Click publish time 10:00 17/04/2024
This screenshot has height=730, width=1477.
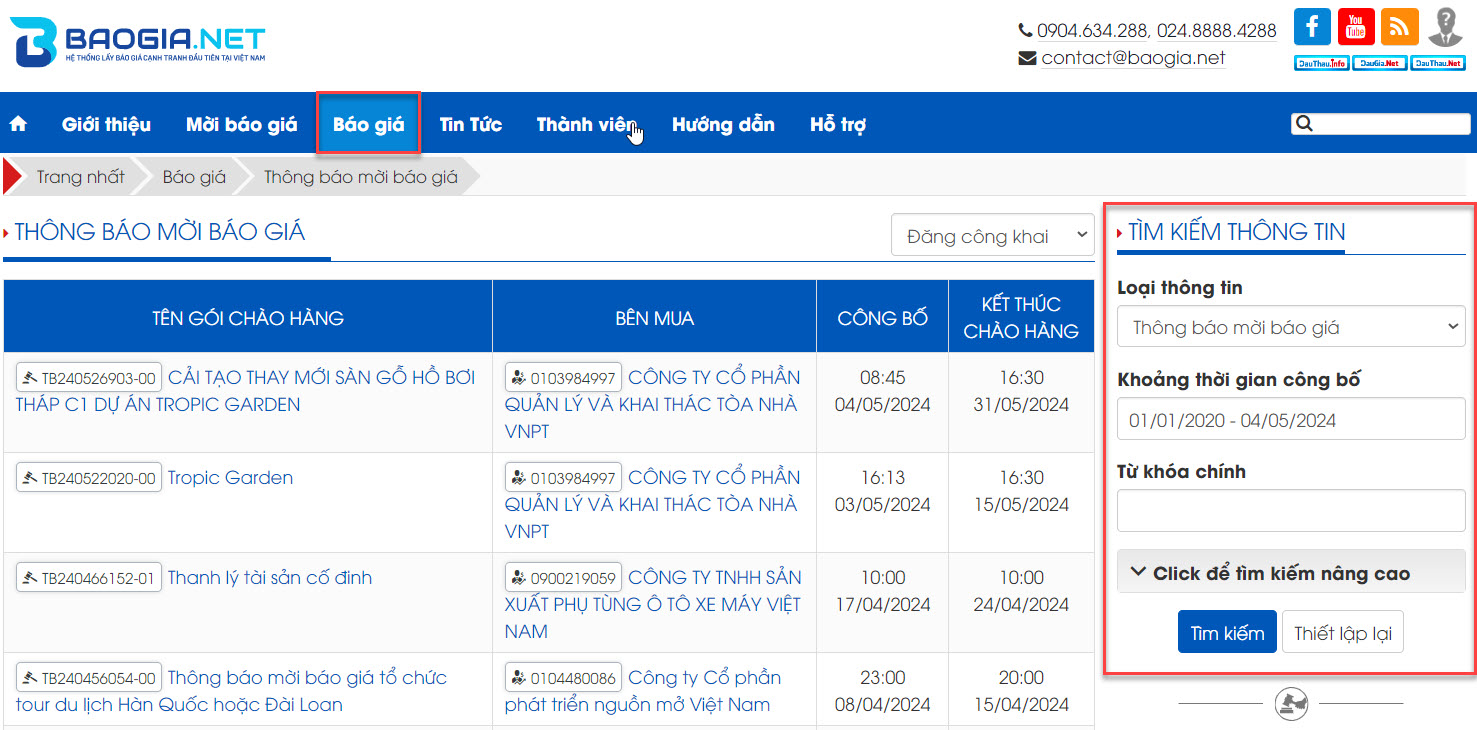tap(883, 591)
